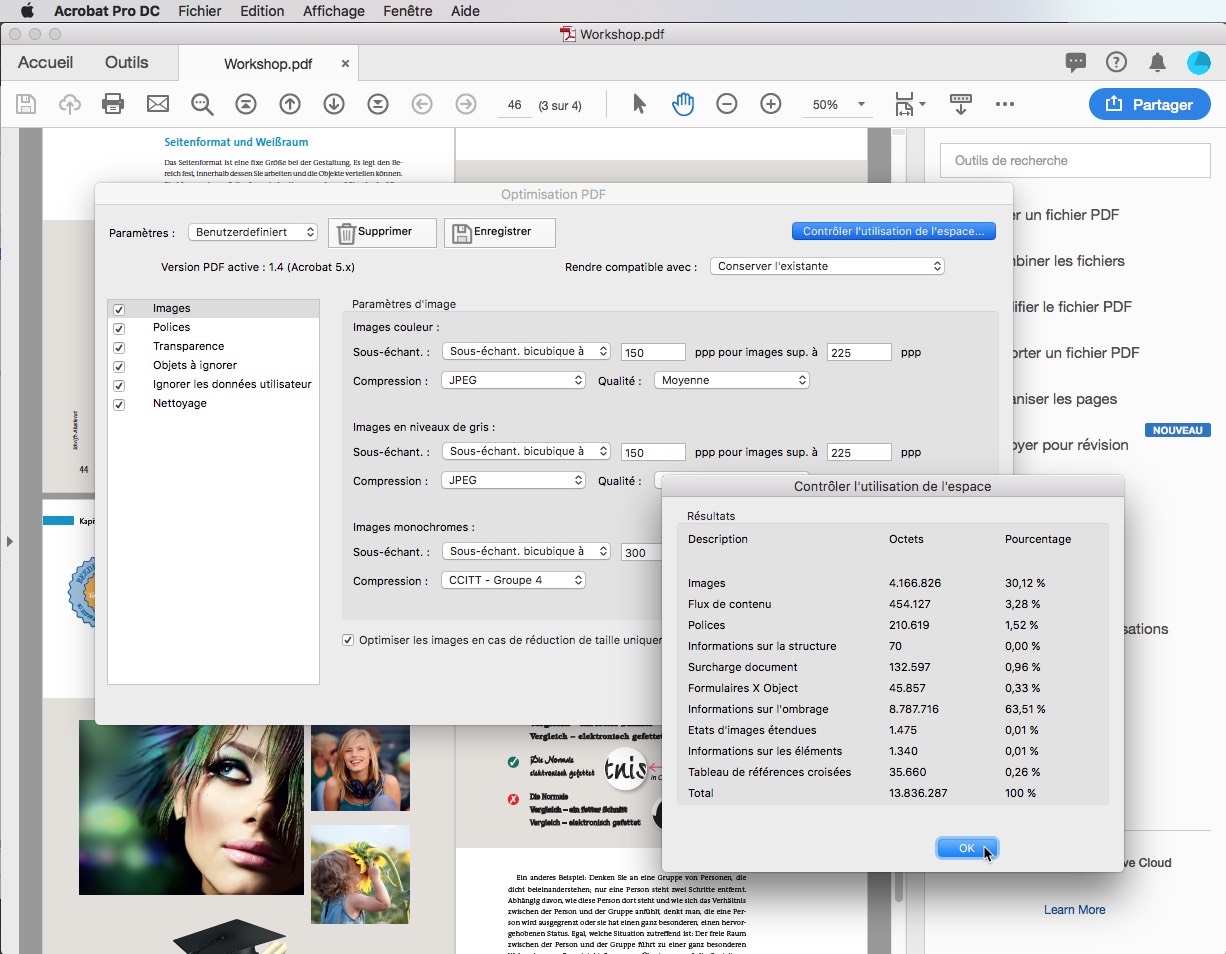Switch to the Outils tab

point(126,63)
